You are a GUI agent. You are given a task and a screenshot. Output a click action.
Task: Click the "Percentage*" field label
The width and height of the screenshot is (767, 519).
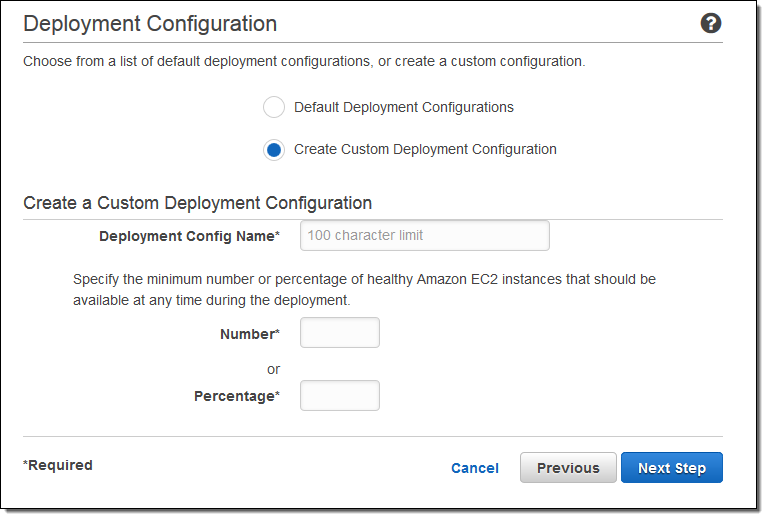[x=236, y=396]
